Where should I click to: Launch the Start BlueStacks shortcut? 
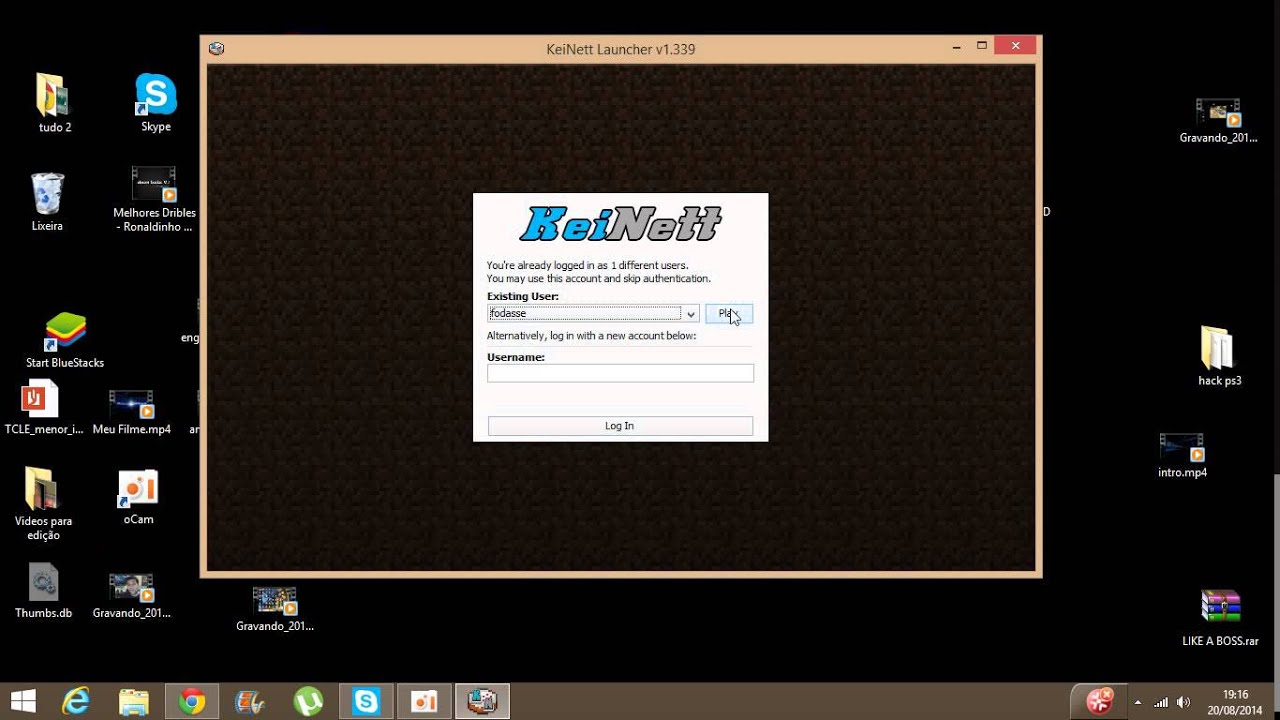tap(65, 332)
